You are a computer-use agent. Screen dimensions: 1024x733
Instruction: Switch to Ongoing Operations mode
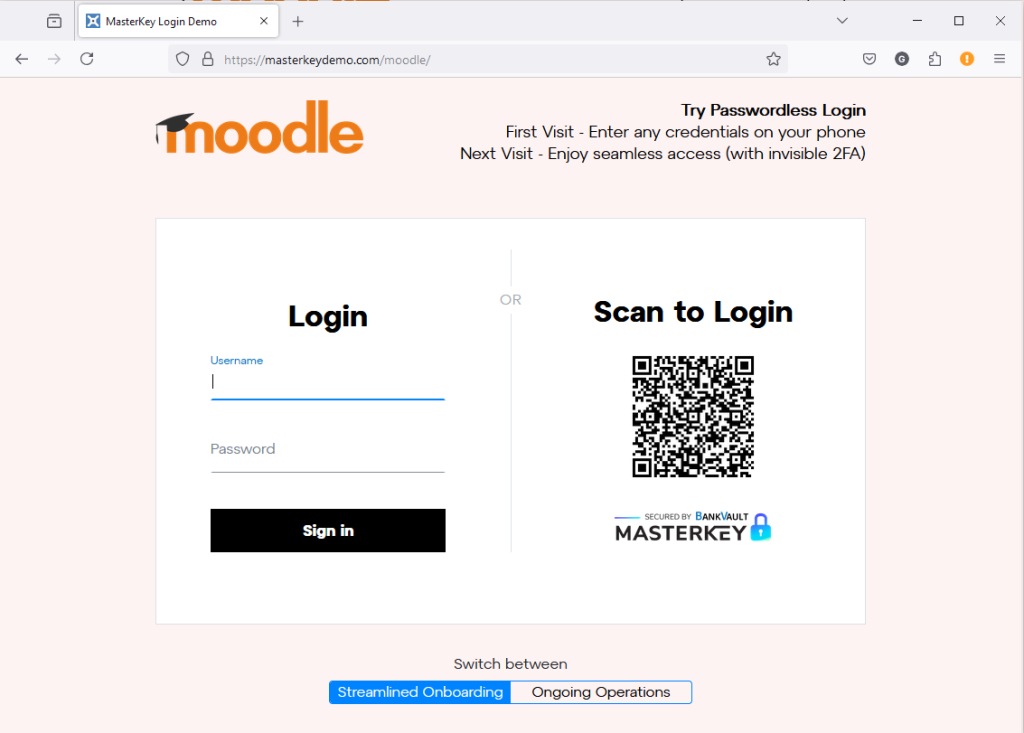(601, 692)
